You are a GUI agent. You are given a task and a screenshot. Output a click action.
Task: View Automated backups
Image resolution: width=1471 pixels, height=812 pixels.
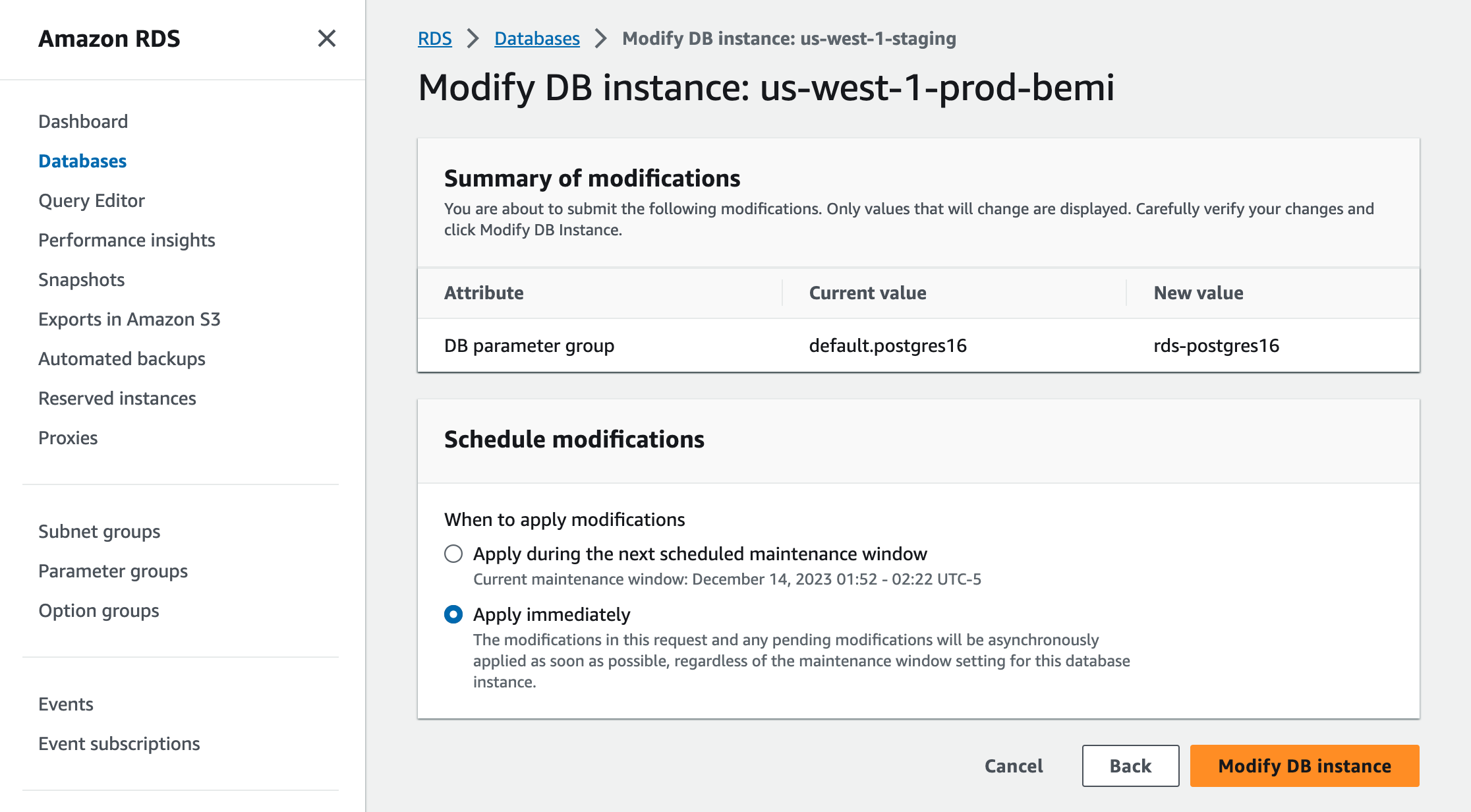[122, 359]
